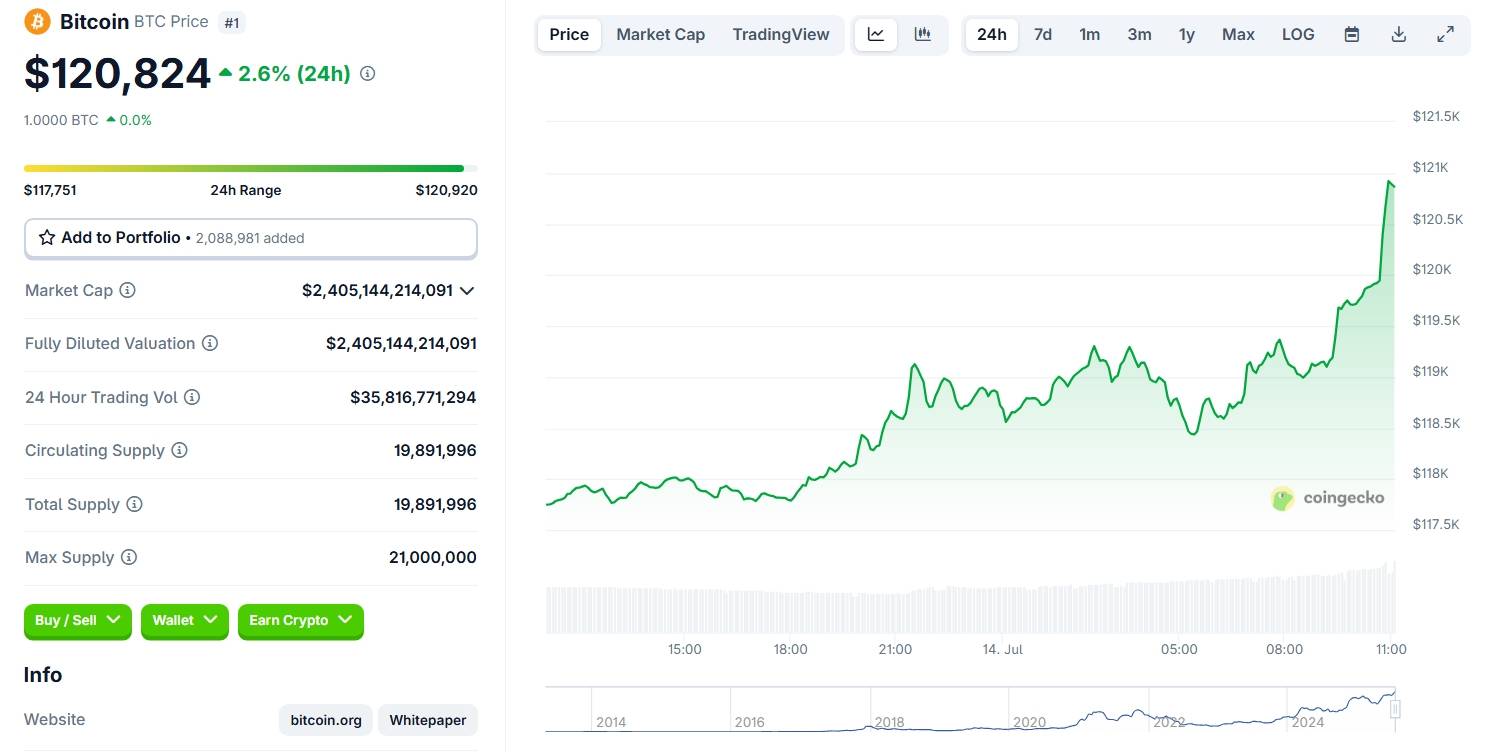1491x752 pixels.
Task: Click the Add to Portfolio button
Action: pos(251,238)
